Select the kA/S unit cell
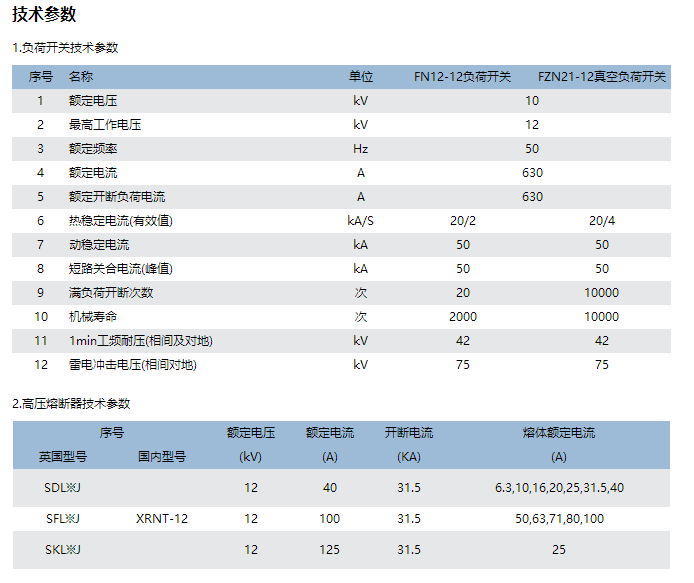 click(x=360, y=221)
